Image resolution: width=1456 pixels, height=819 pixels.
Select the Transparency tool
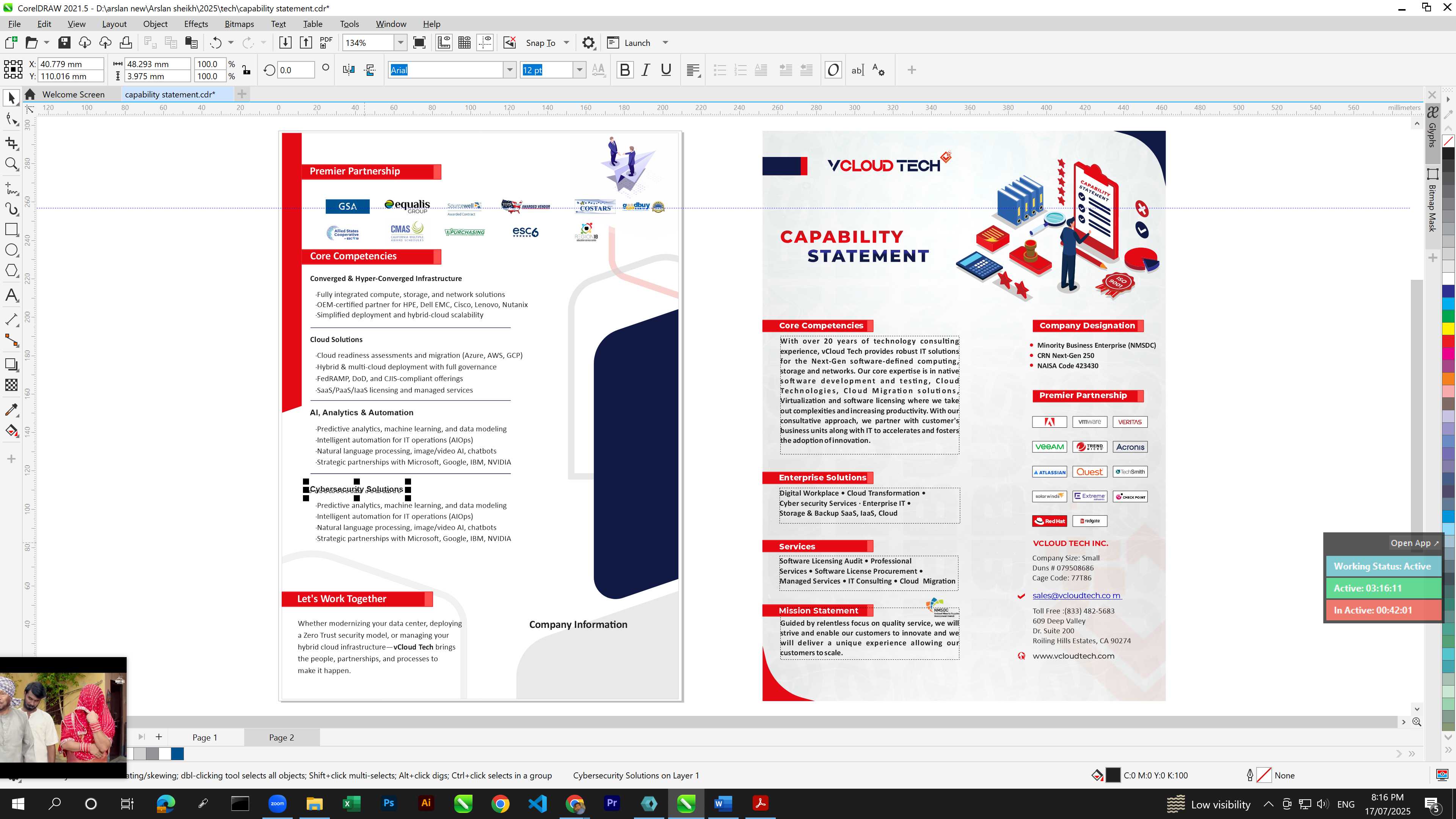coord(11,386)
